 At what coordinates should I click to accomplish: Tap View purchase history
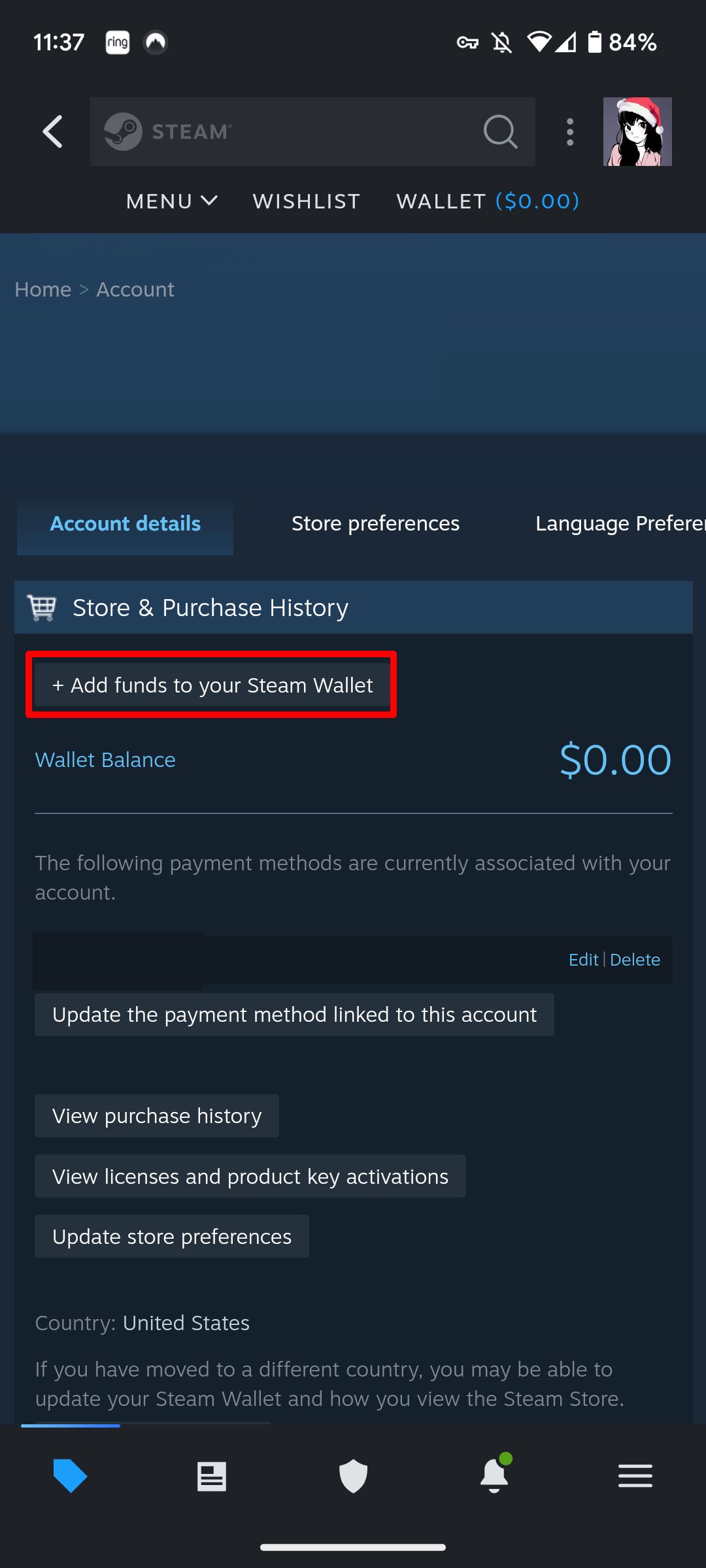click(156, 1116)
